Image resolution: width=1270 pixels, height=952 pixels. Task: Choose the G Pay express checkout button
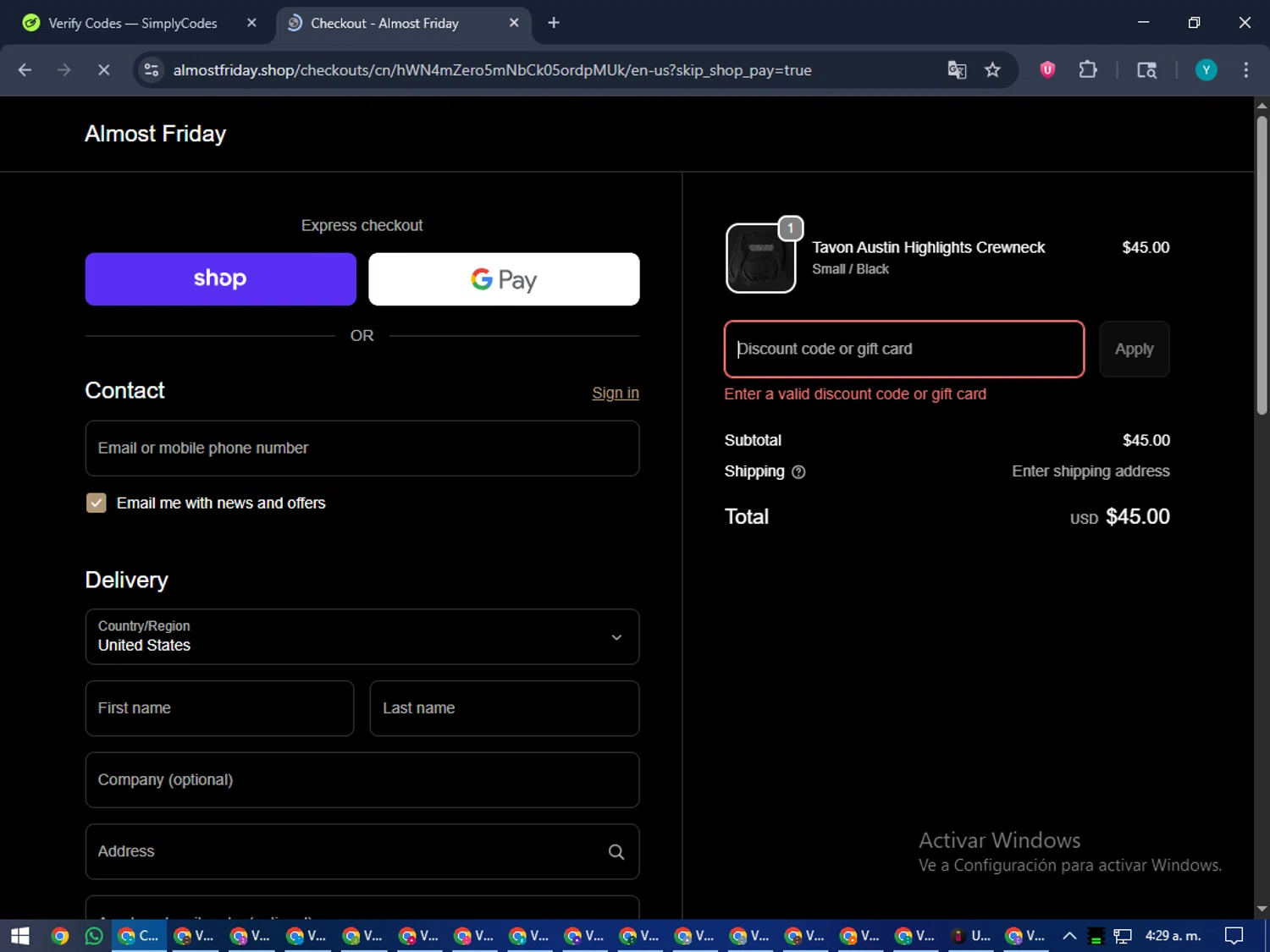[504, 279]
